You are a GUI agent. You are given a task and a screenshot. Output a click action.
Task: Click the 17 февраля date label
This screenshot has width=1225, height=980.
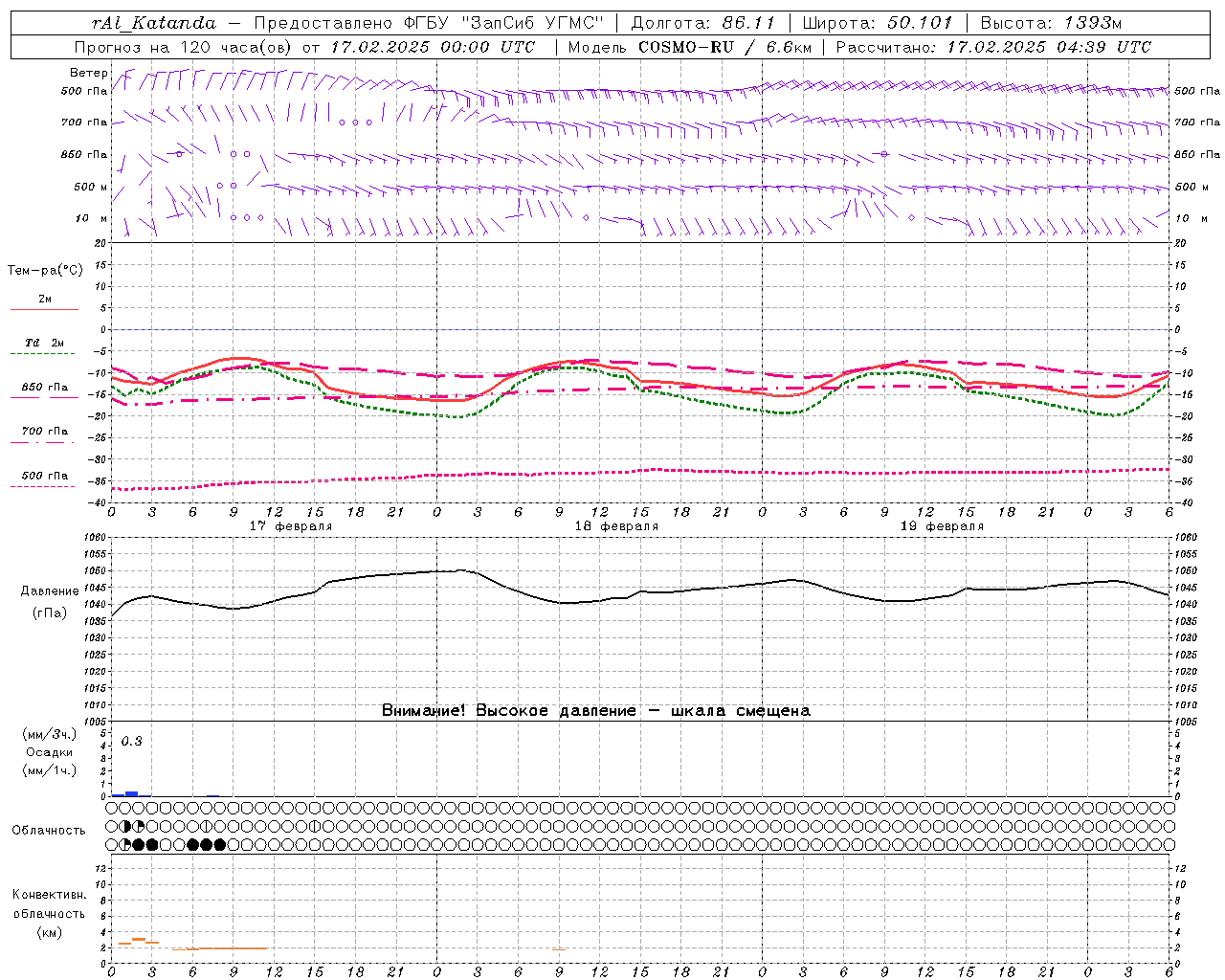291,526
